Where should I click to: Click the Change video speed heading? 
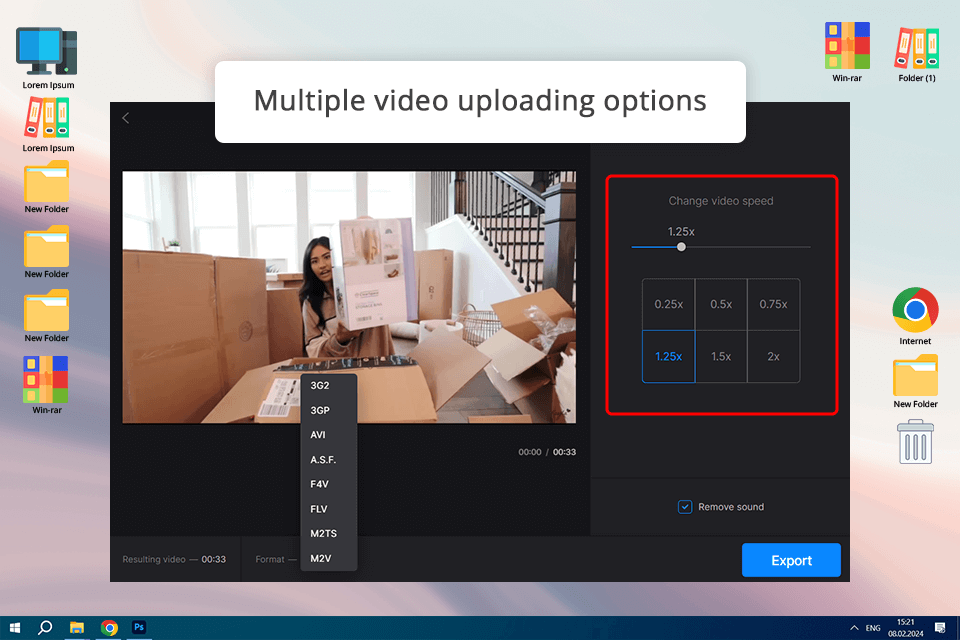click(721, 201)
